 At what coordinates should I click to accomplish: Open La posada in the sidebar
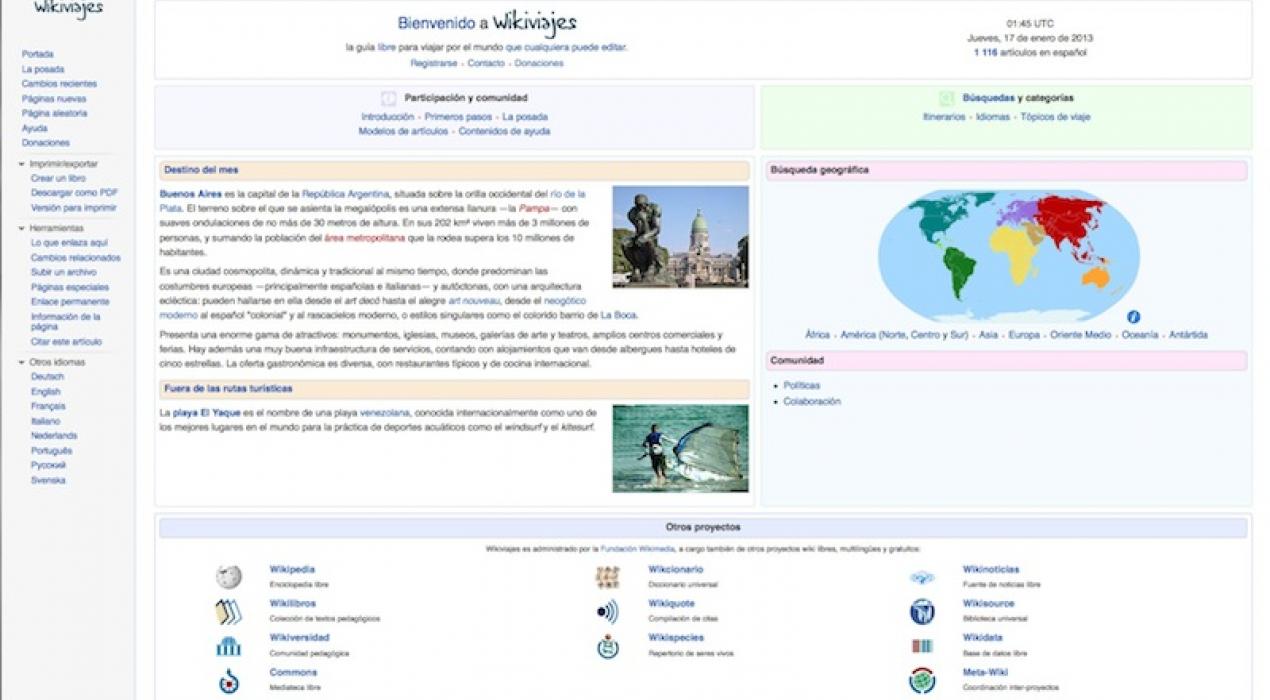point(43,69)
